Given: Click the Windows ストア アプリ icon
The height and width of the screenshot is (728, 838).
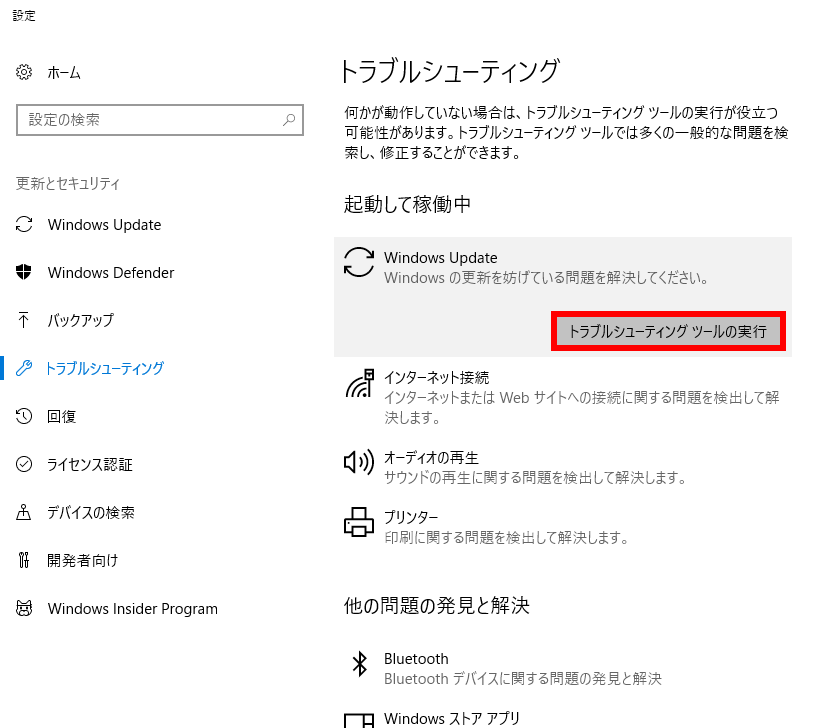Looking at the screenshot, I should (359, 721).
